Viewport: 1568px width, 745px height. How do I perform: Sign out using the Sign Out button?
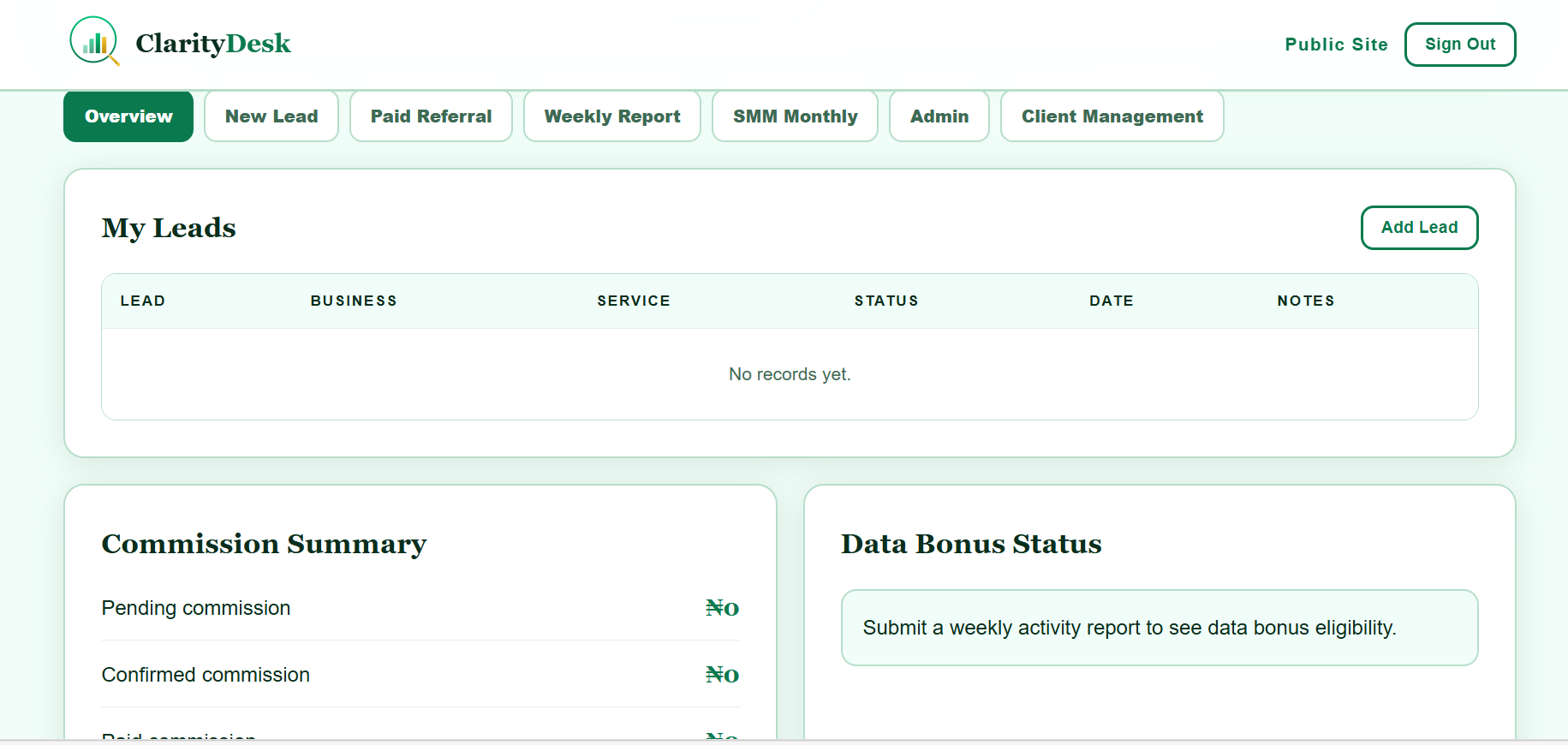tap(1460, 45)
